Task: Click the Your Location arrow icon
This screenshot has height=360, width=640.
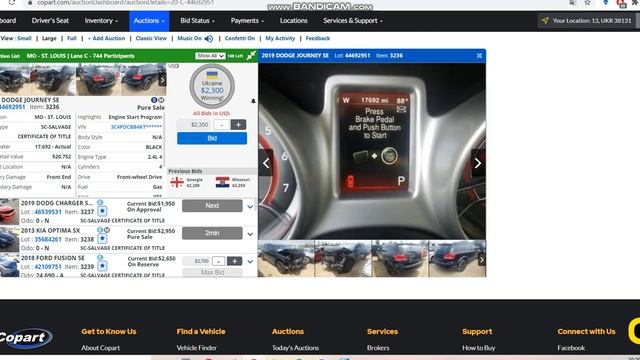Action: 545,20
